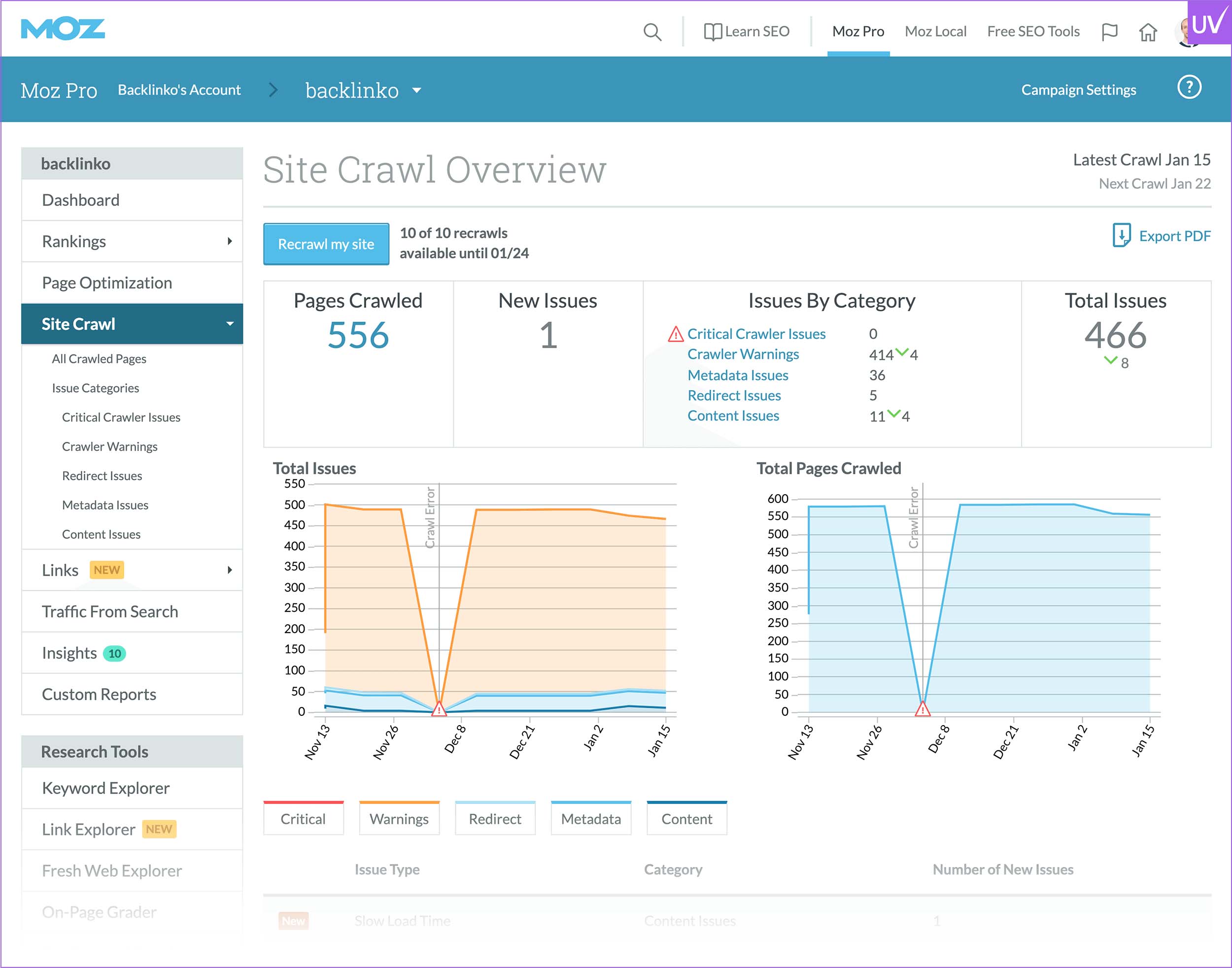
Task: Click the Moz logo
Action: coord(63,30)
